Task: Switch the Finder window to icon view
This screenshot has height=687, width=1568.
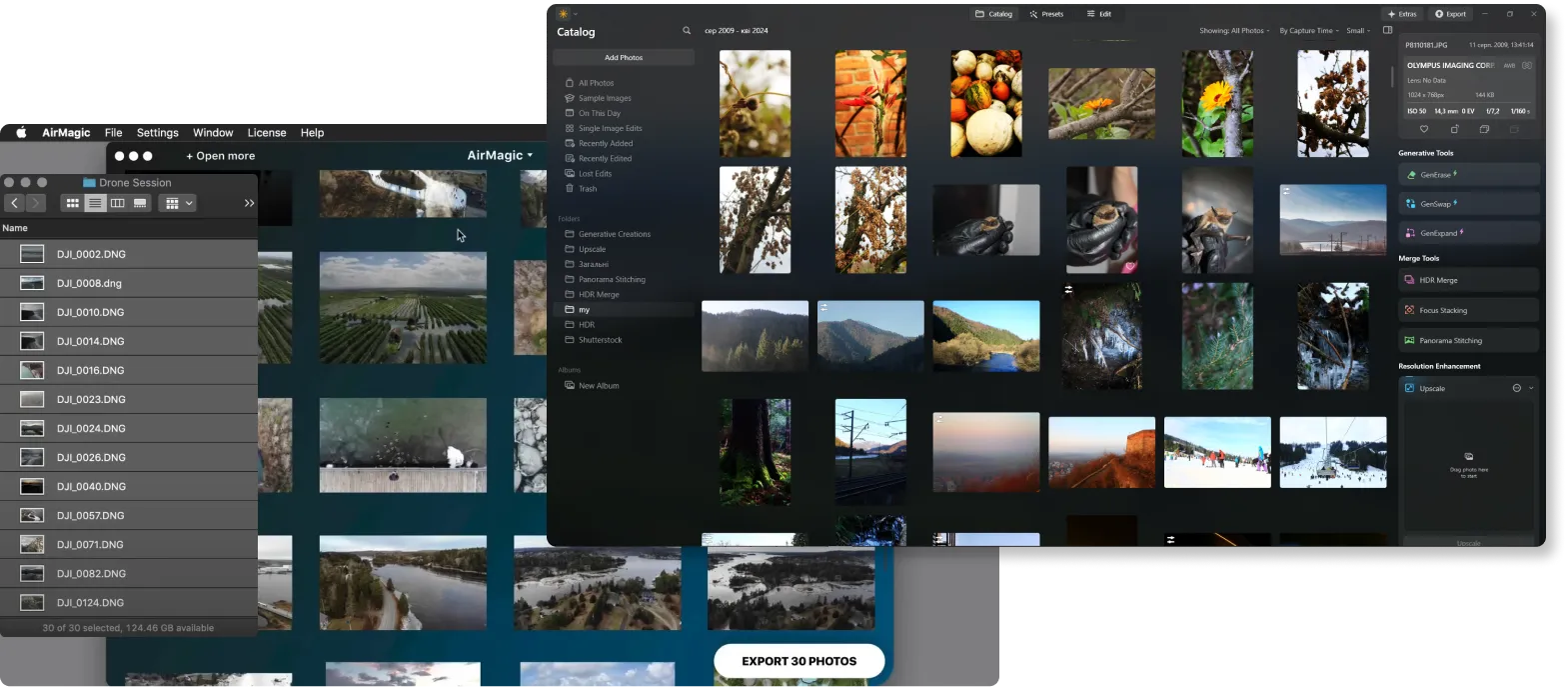Action: 72,203
